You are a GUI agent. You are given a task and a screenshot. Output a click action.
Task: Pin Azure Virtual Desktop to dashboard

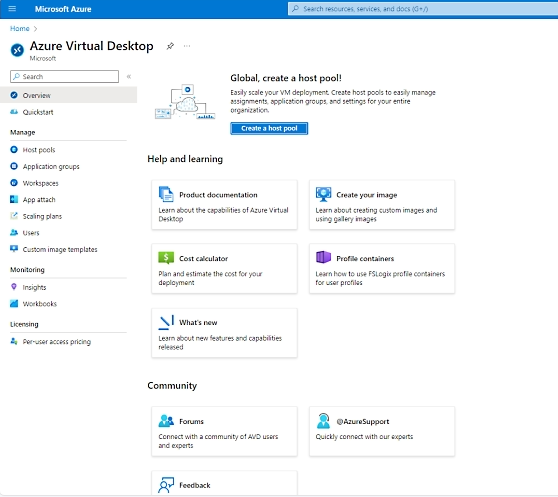[x=170, y=46]
